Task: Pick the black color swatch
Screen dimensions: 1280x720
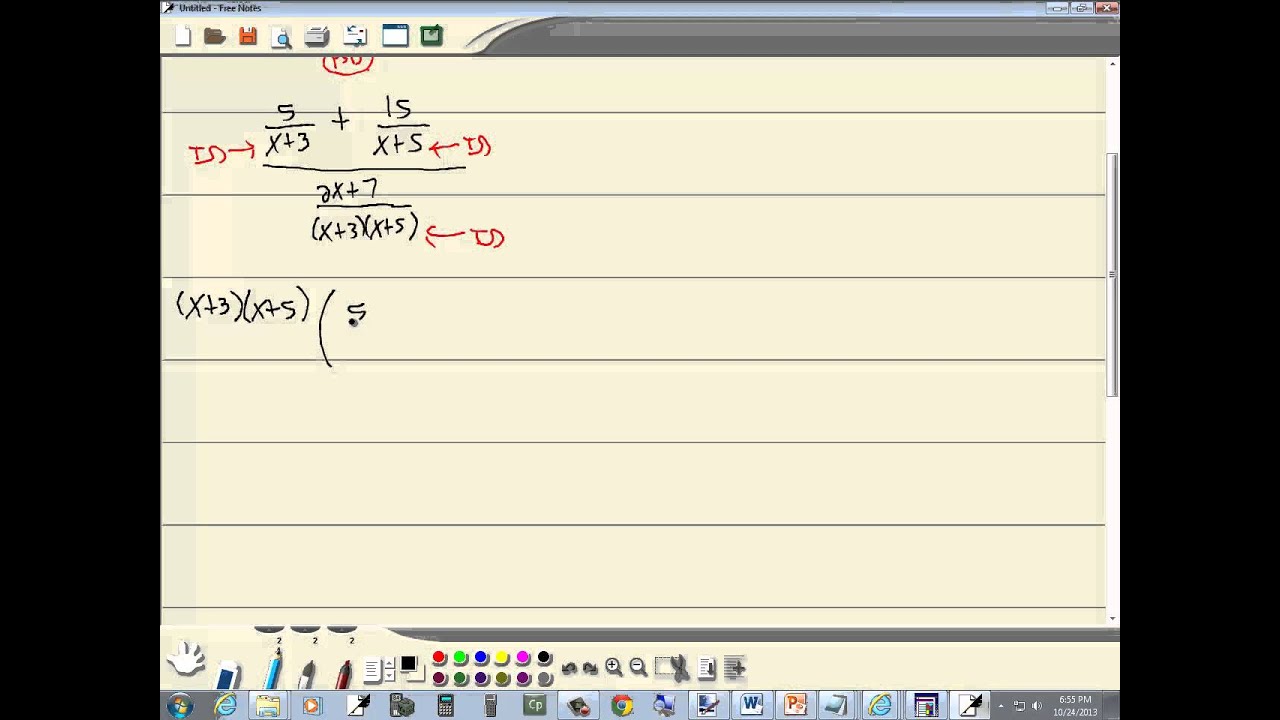Action: (544, 657)
